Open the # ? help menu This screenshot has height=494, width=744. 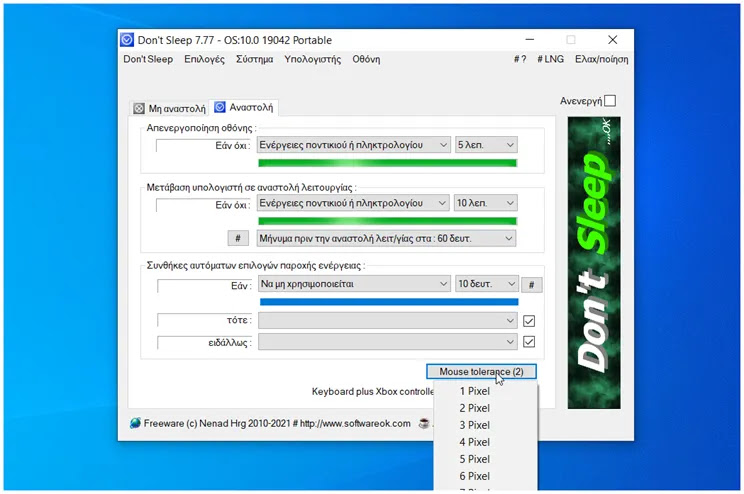[x=520, y=59]
